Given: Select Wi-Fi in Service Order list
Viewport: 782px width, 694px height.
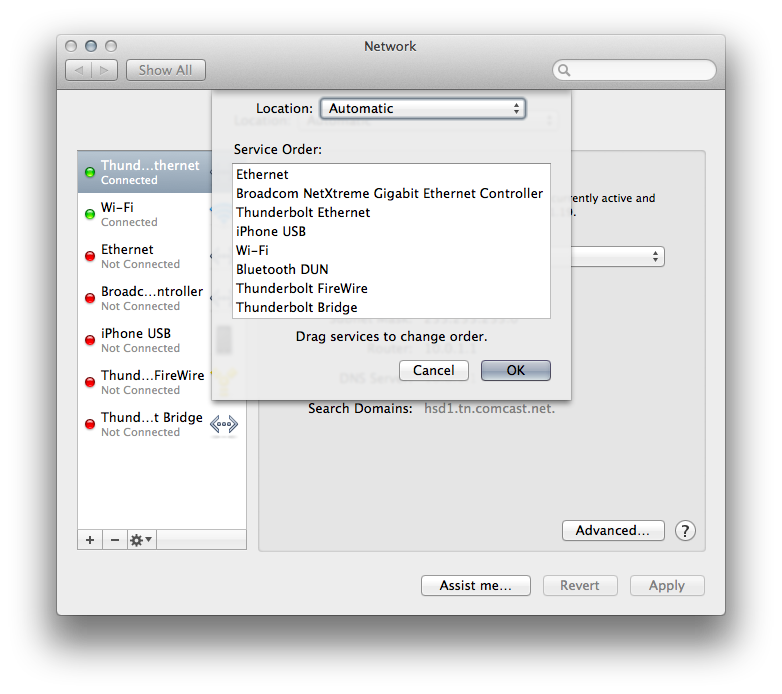Looking at the screenshot, I should [x=391, y=250].
